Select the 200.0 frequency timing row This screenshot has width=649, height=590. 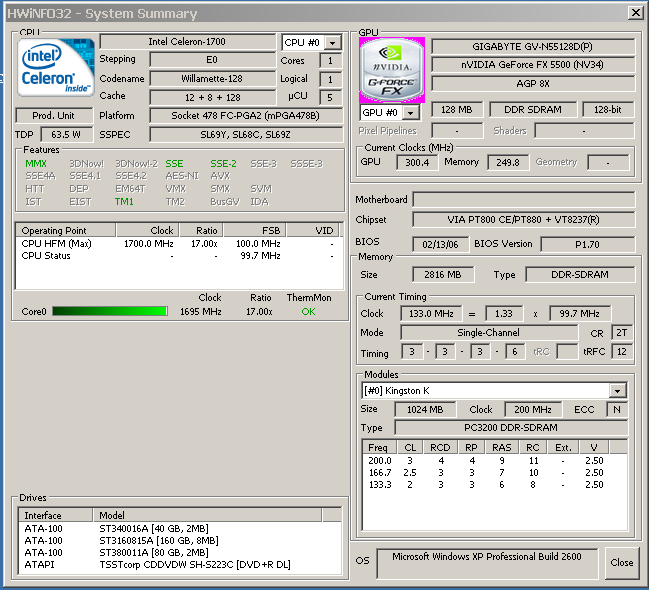tap(495, 461)
